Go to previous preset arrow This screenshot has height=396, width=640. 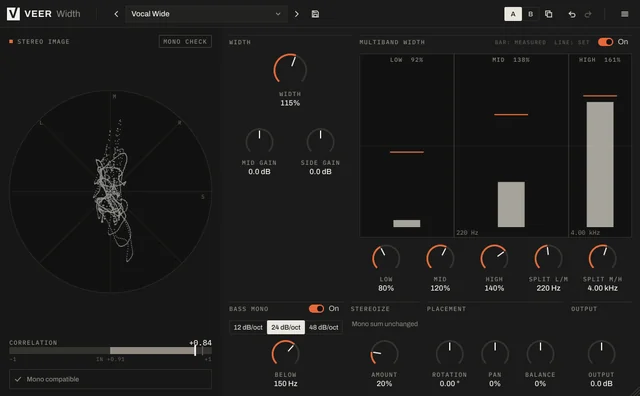(116, 14)
